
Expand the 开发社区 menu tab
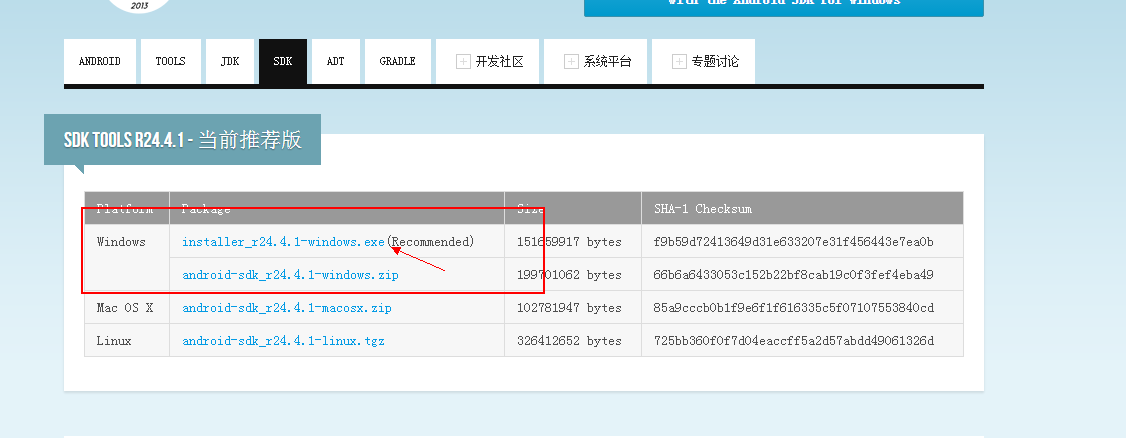click(x=488, y=62)
